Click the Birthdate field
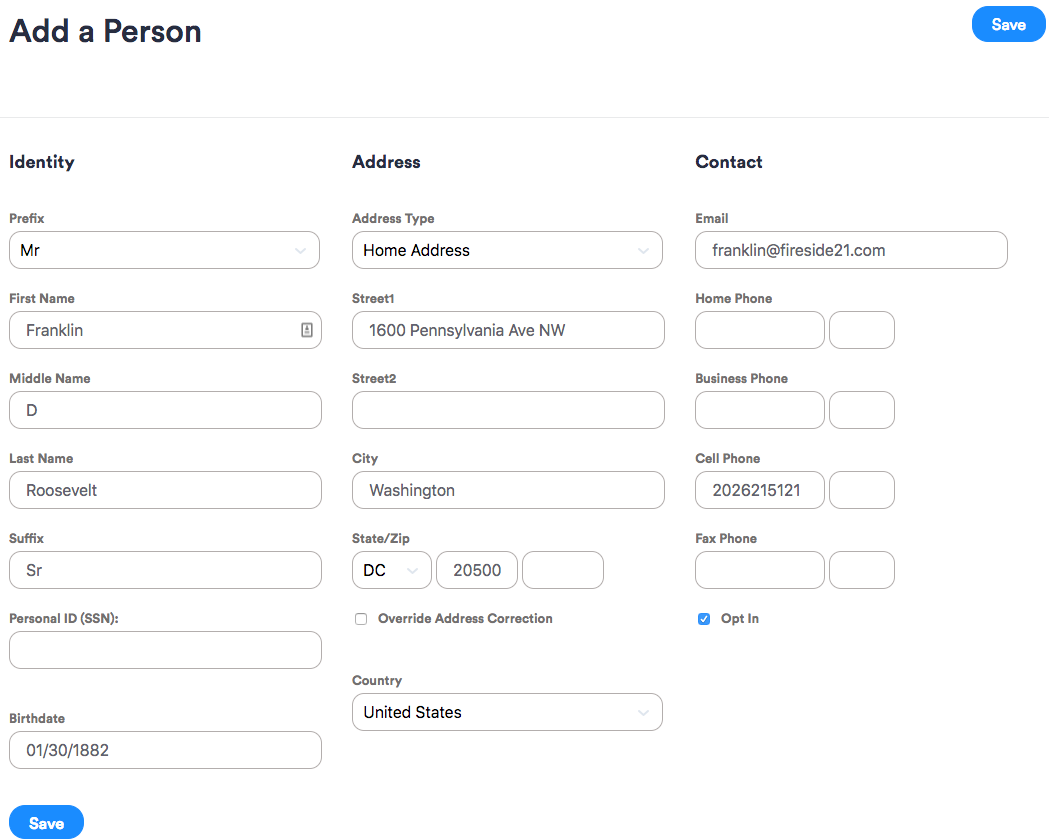Viewport: 1049px width, 840px height. 165,750
